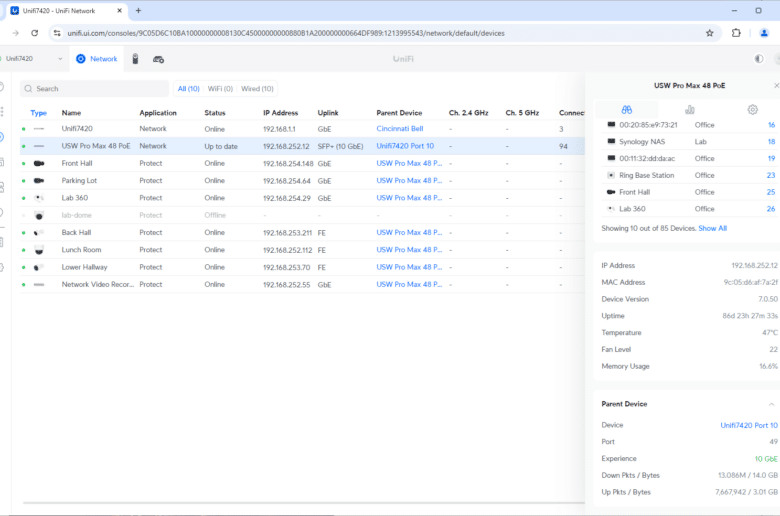This screenshot has height=516, width=780.
Task: Select the Network Video Recorder row name
Action: (x=98, y=285)
